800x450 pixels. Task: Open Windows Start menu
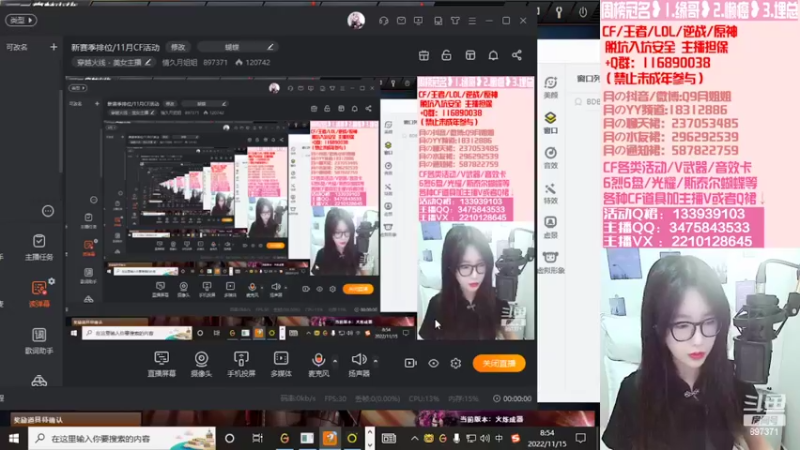tap(14, 438)
